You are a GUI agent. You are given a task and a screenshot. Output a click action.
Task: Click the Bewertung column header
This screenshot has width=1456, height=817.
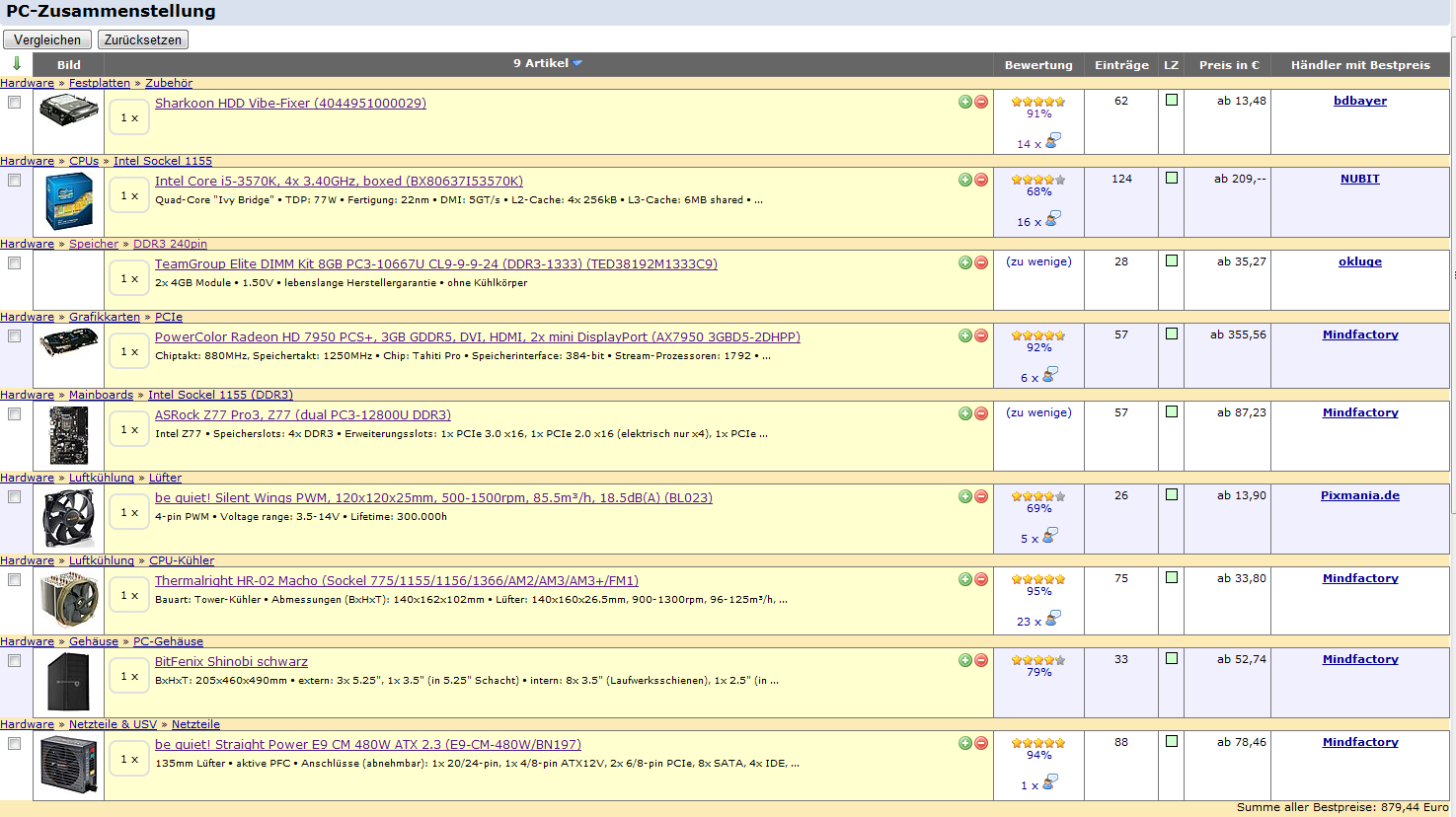(1038, 65)
